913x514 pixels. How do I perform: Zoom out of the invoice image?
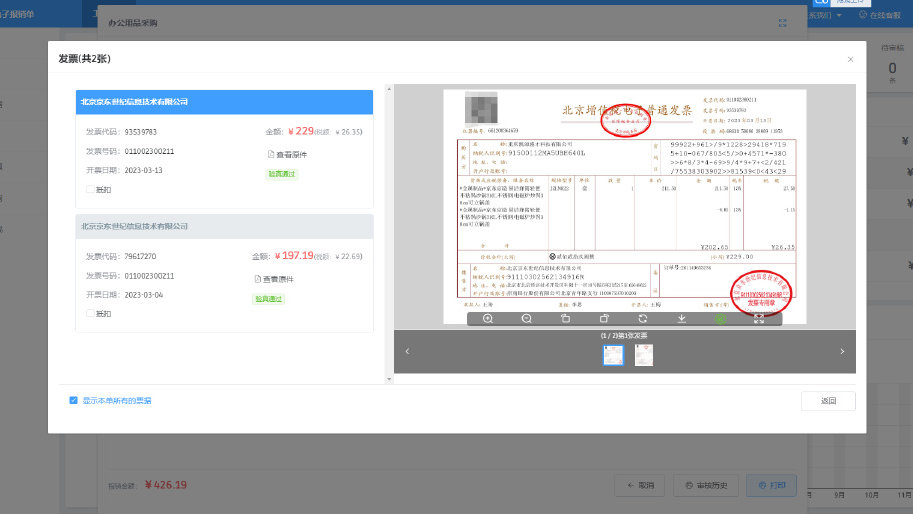pos(526,318)
